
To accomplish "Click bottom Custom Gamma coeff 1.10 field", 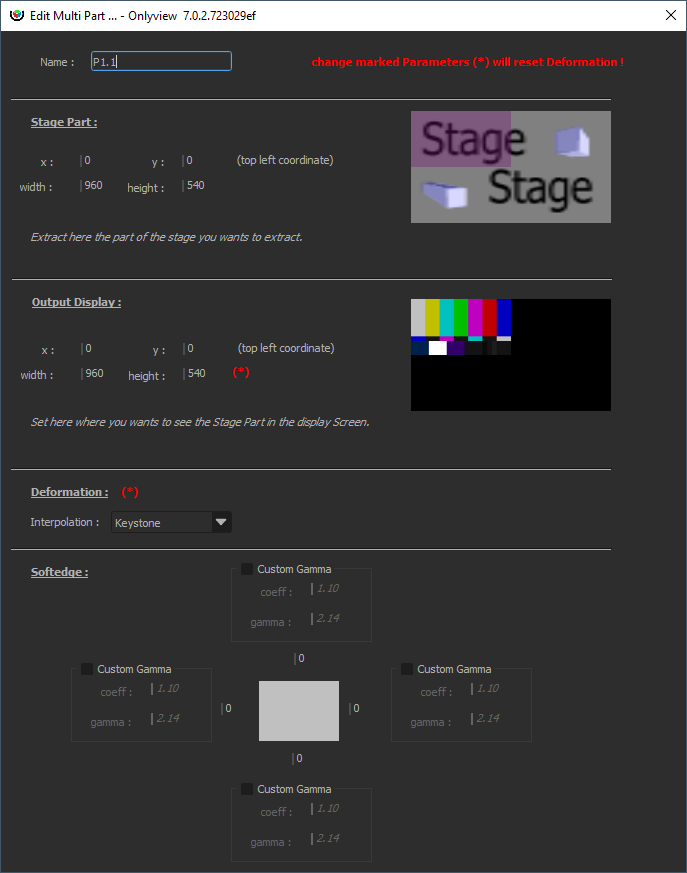I will point(327,808).
